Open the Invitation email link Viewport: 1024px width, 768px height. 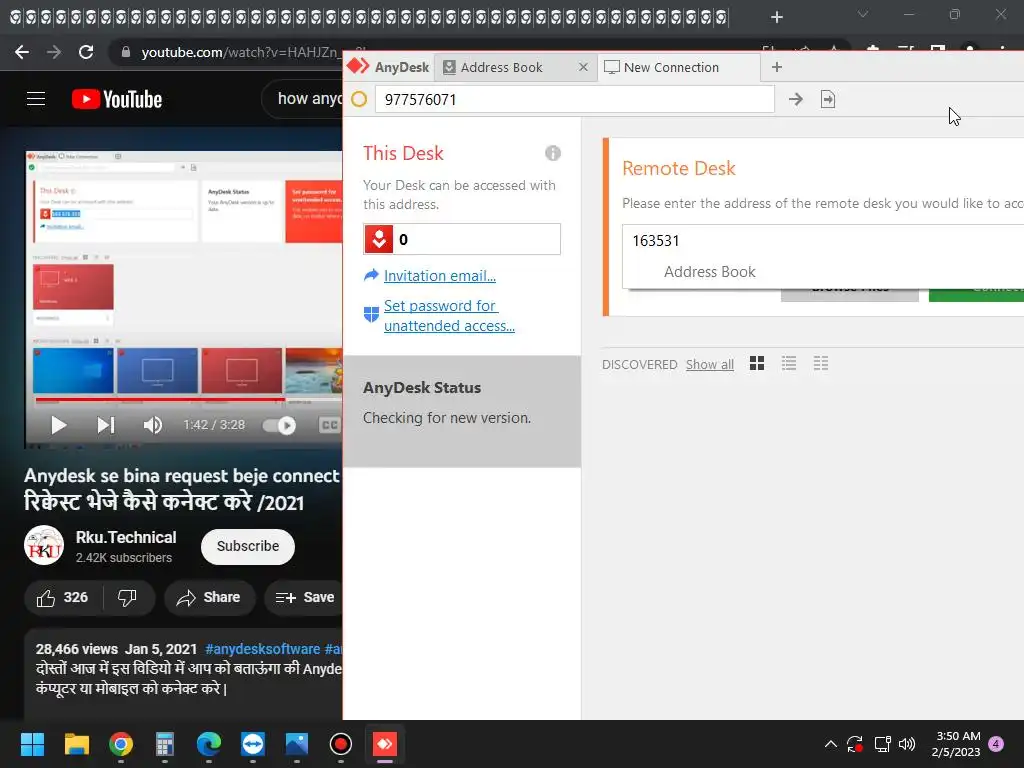(x=440, y=276)
